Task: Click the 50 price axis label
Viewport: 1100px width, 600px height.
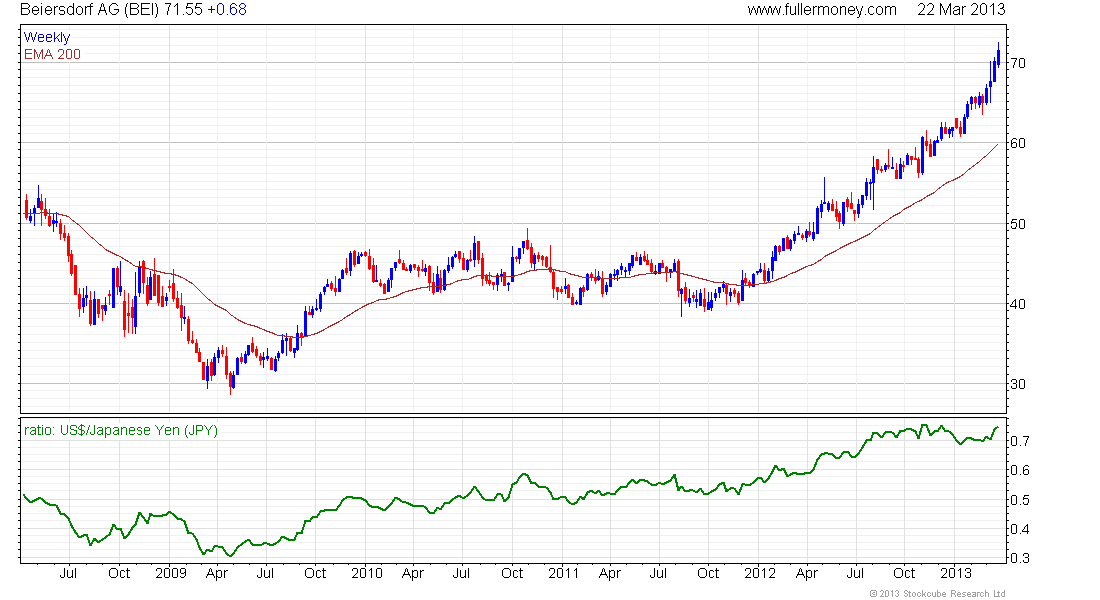Action: point(1017,224)
